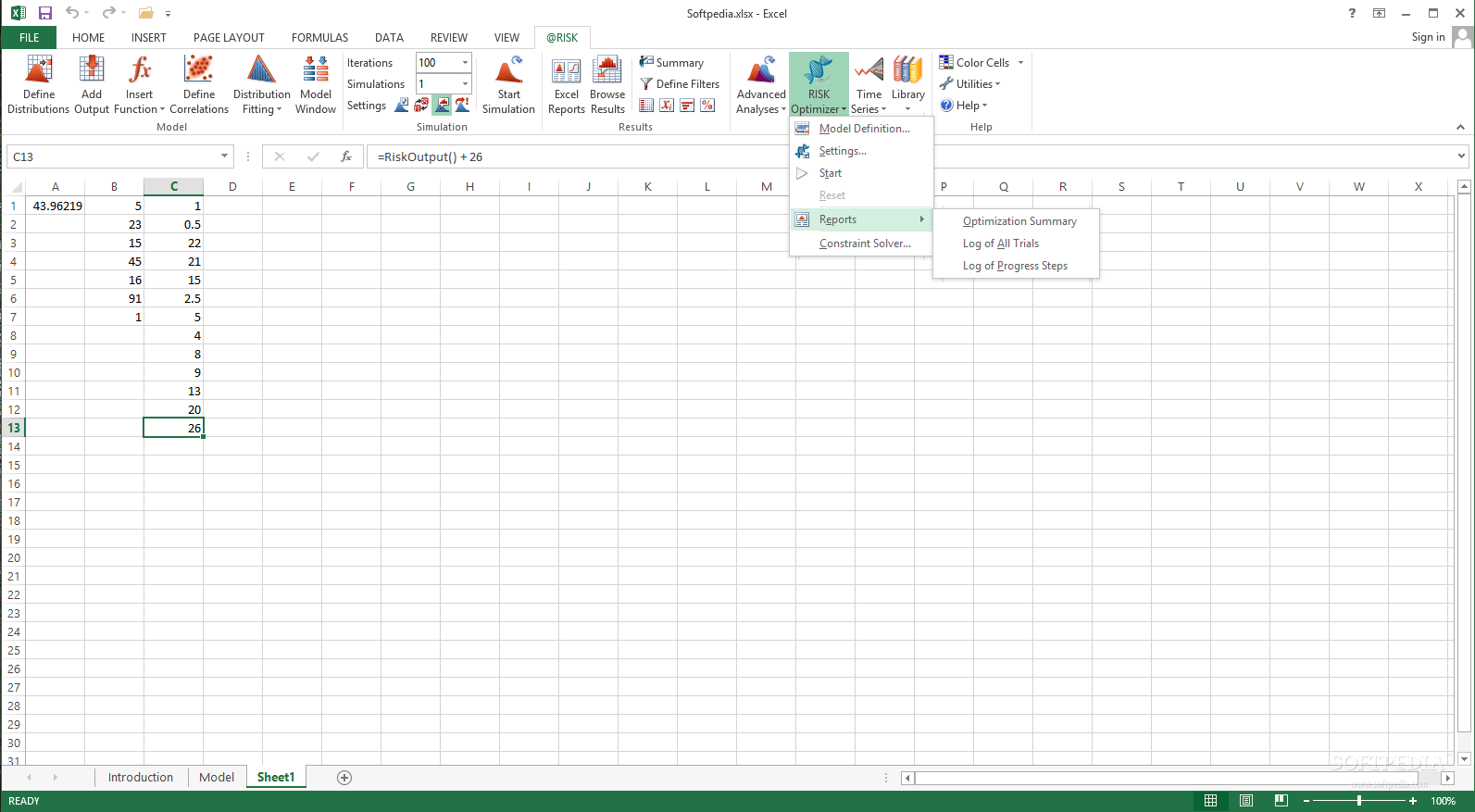Select optimizer Settings menu entry
The height and width of the screenshot is (812, 1475).
tap(861, 151)
